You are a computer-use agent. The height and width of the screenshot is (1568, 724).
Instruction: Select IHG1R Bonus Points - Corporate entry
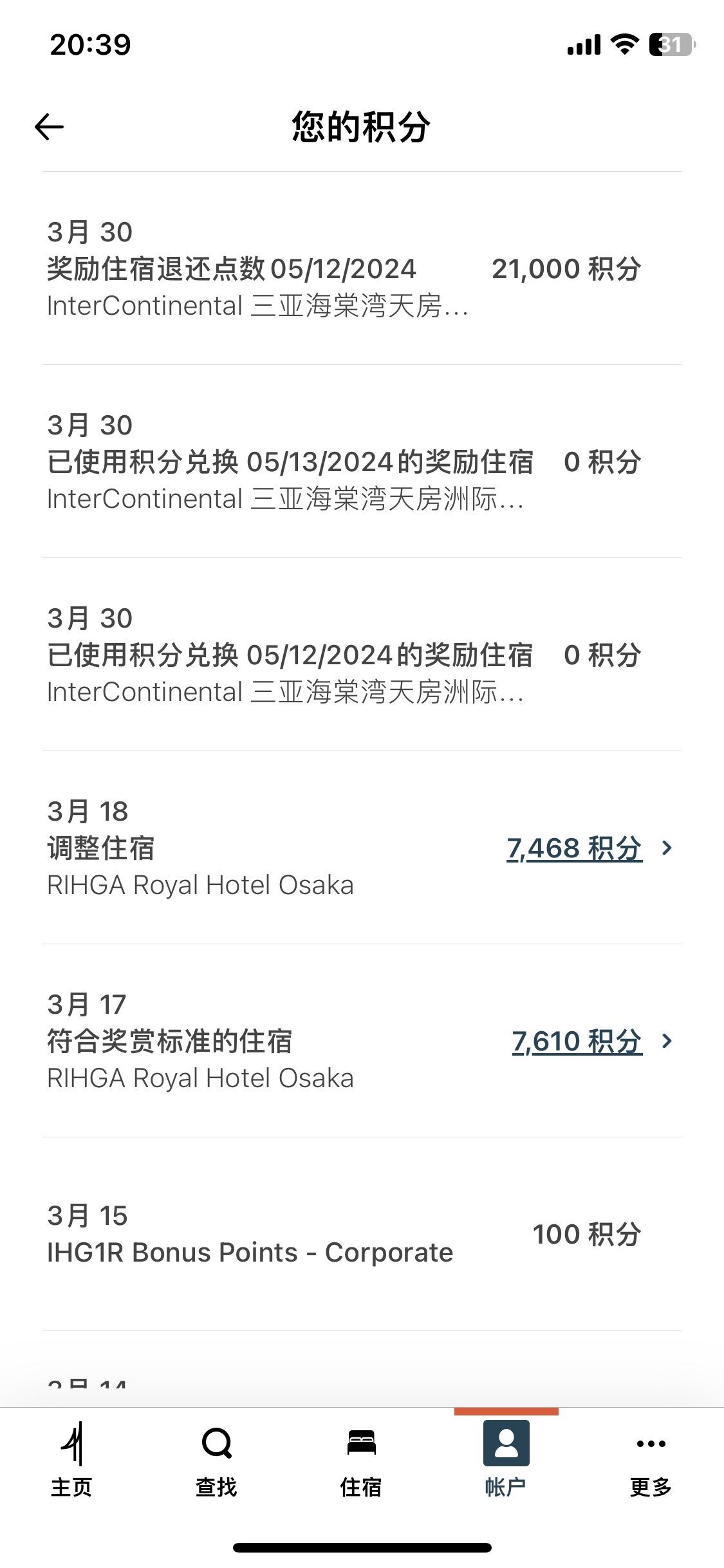click(362, 1234)
